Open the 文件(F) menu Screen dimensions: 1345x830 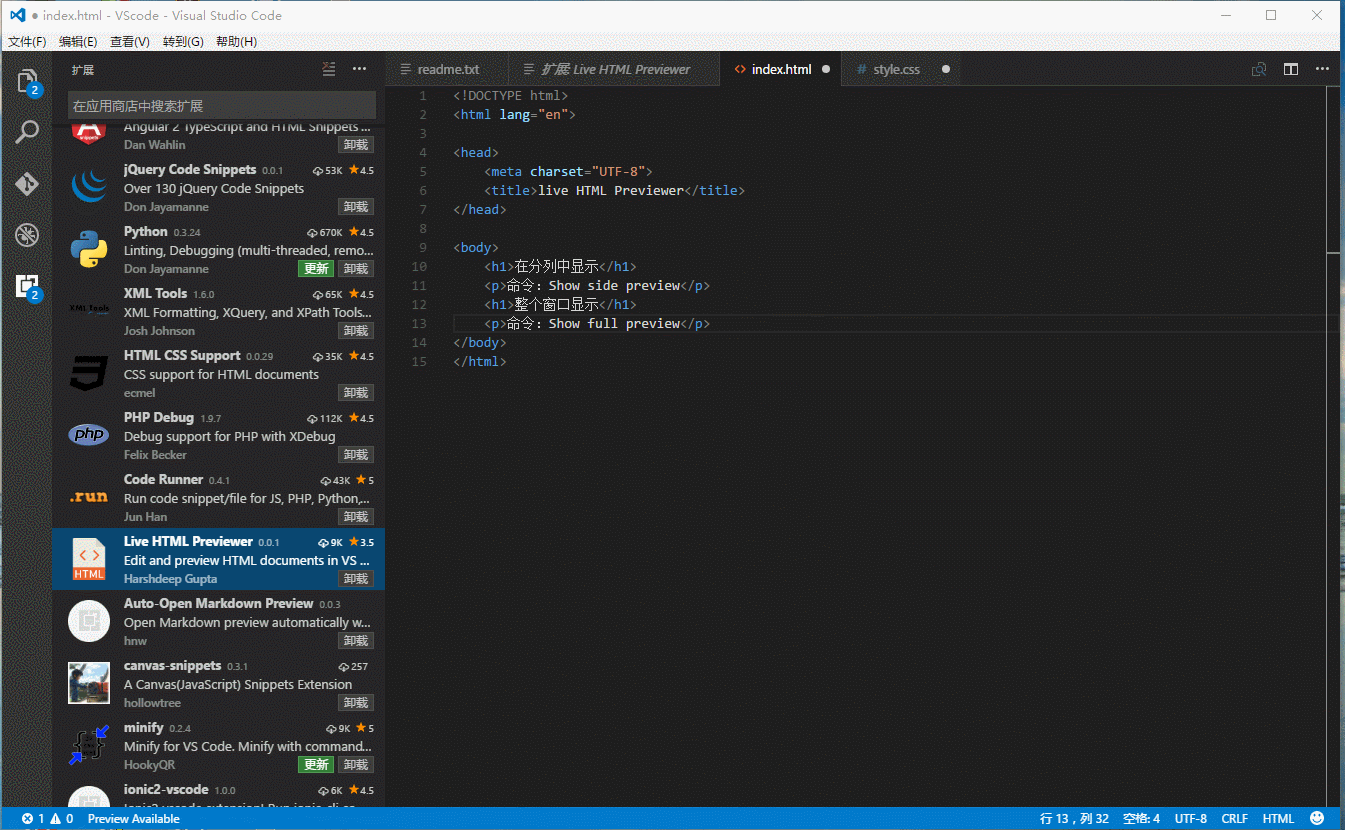click(x=27, y=41)
